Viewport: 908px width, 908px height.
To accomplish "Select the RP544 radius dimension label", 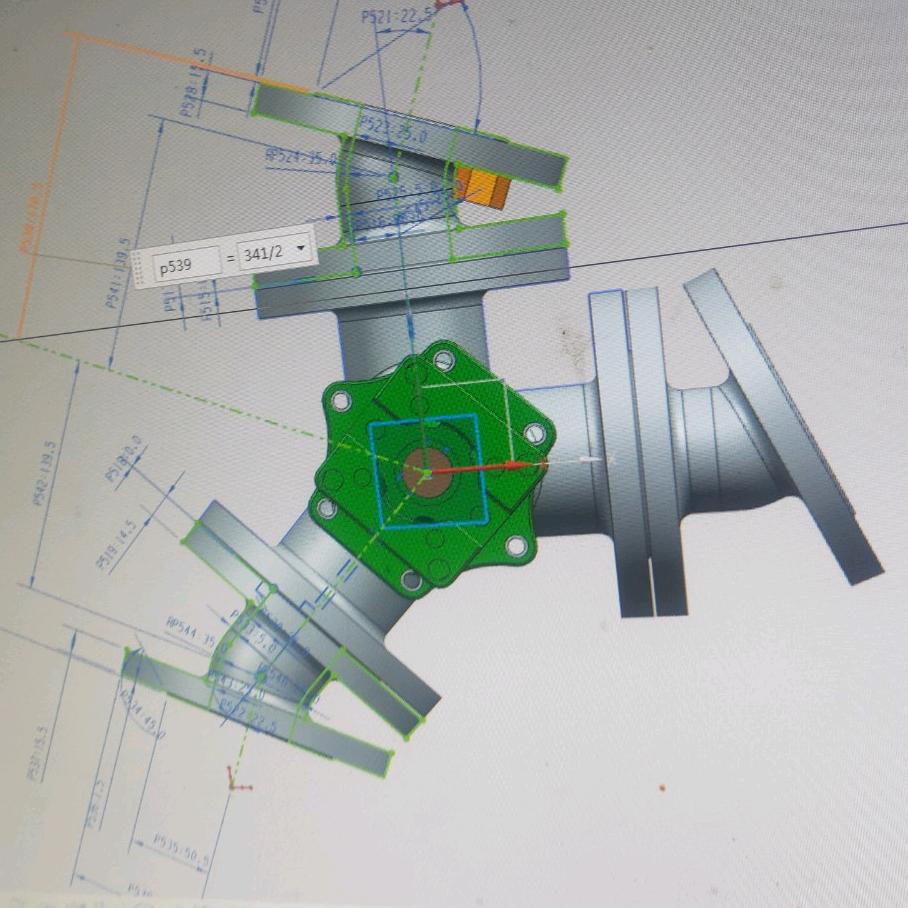I will tap(191, 631).
